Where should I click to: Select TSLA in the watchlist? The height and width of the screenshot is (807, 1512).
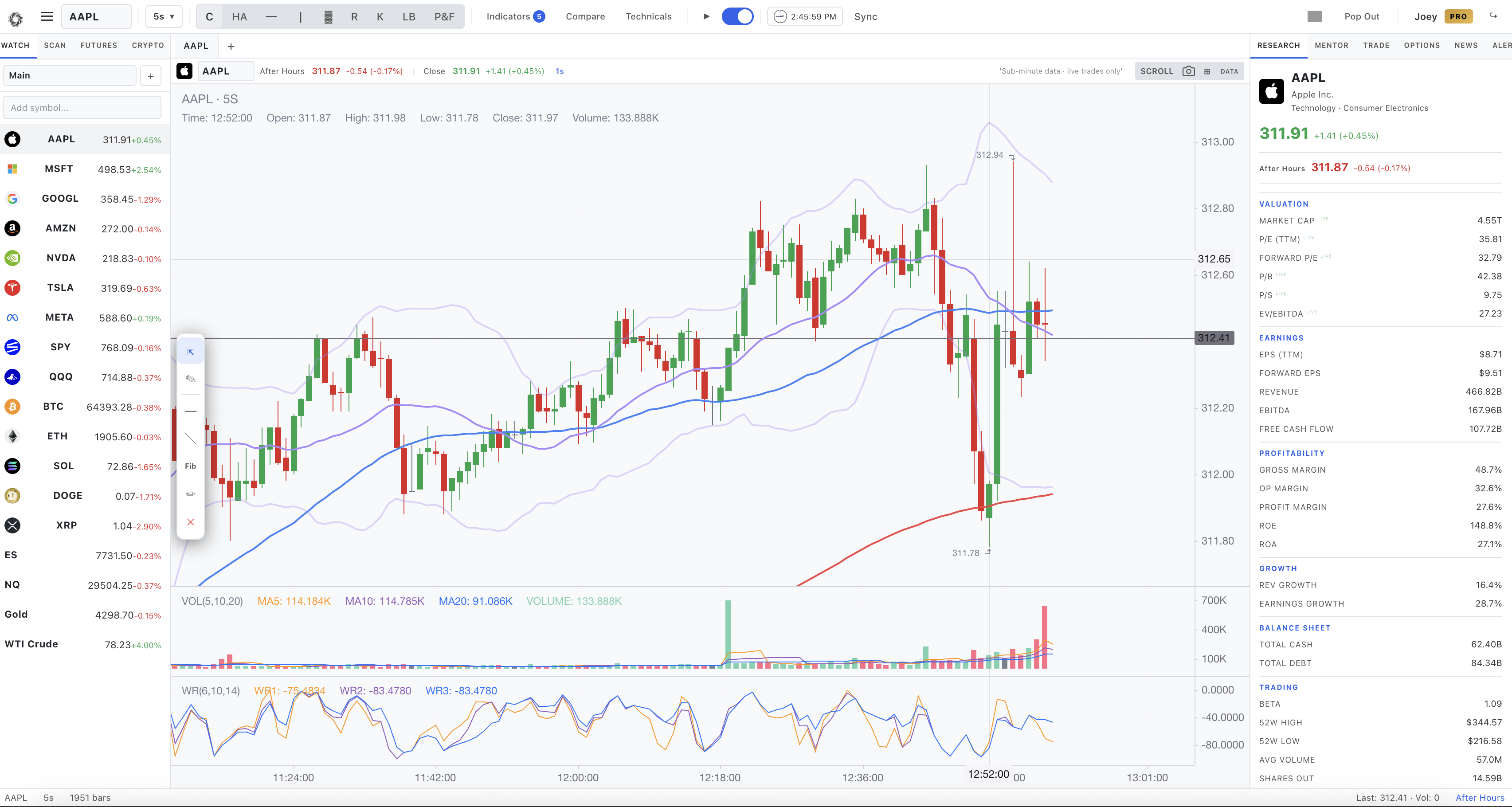coord(85,288)
